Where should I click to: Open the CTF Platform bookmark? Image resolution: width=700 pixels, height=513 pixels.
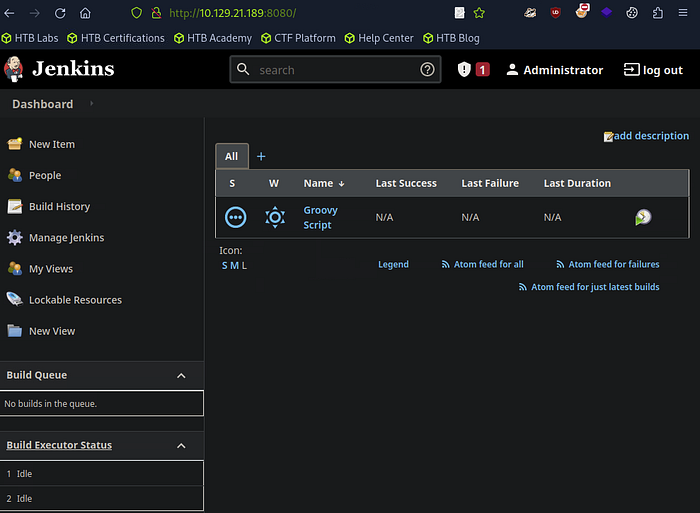[298, 38]
